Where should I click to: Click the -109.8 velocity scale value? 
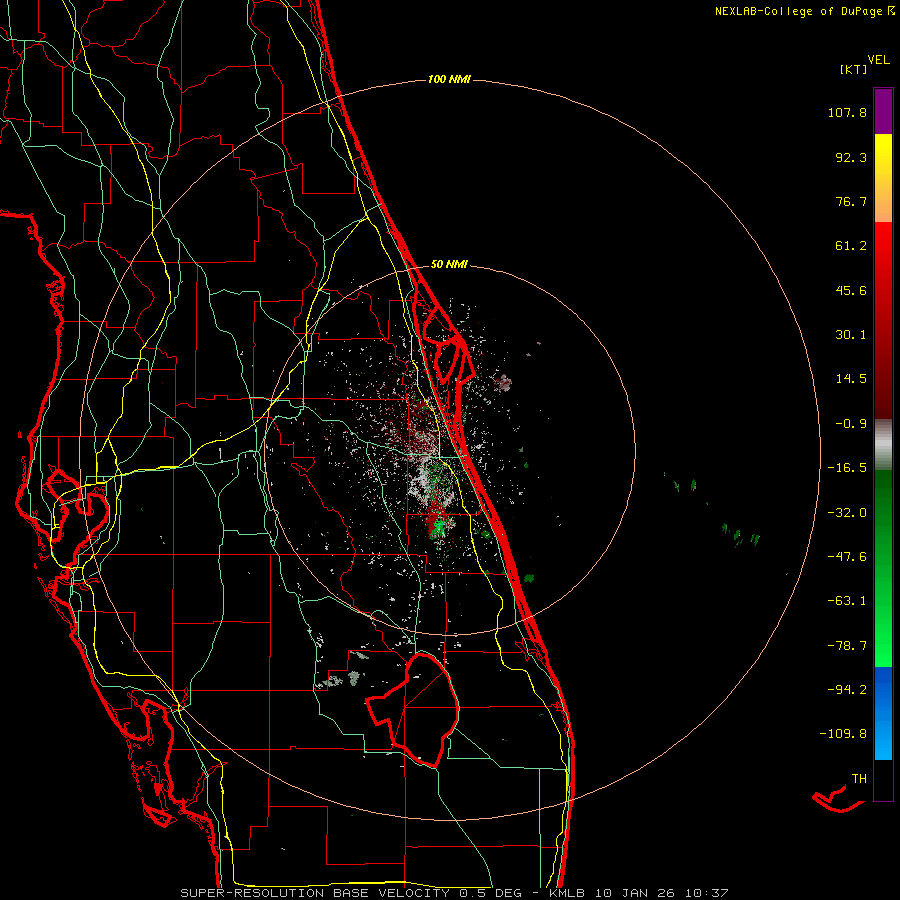[x=843, y=734]
